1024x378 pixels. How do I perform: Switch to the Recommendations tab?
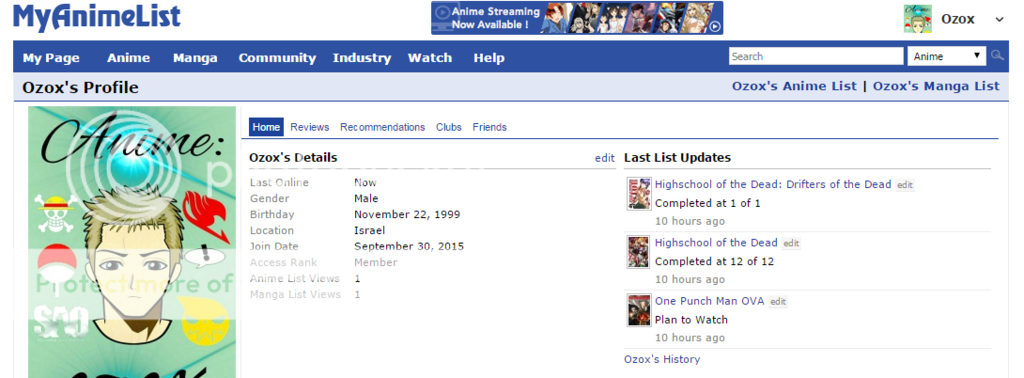[x=382, y=127]
